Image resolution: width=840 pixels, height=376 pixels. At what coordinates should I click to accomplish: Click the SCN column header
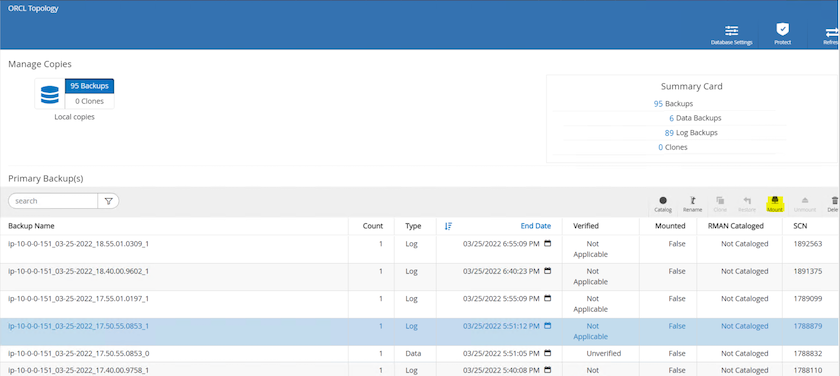(801, 226)
